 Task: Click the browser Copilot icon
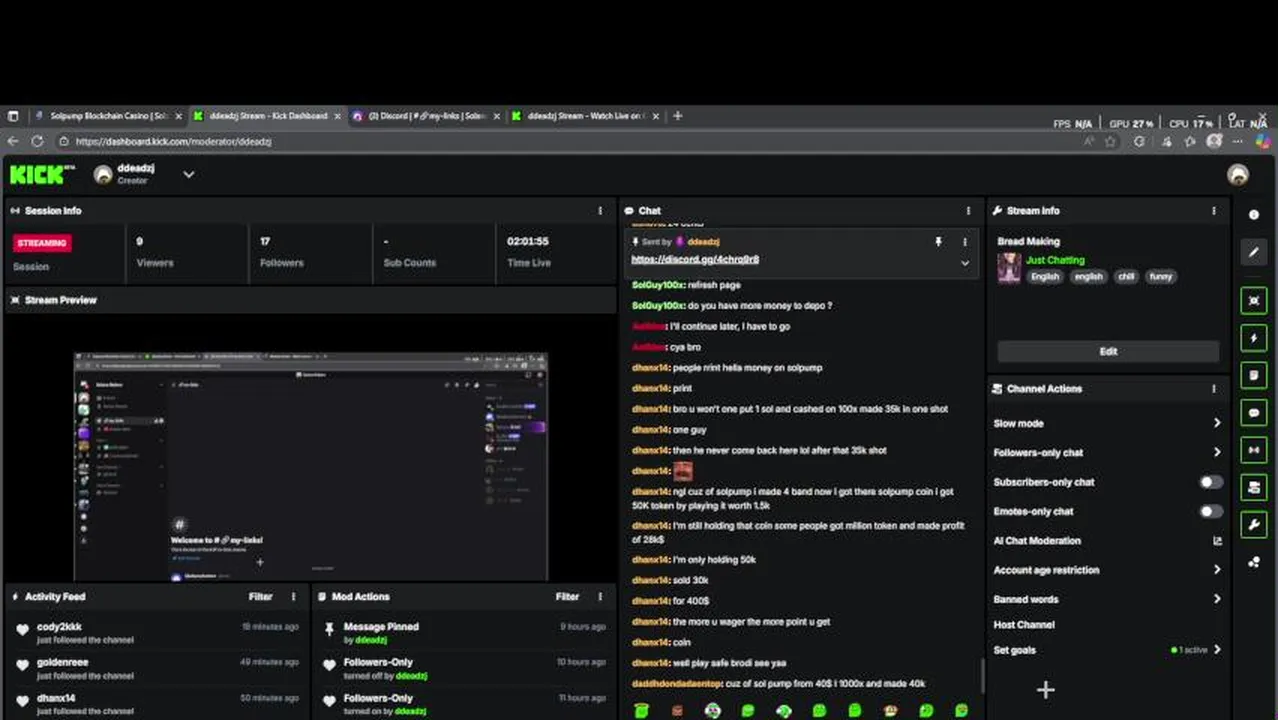[1263, 142]
